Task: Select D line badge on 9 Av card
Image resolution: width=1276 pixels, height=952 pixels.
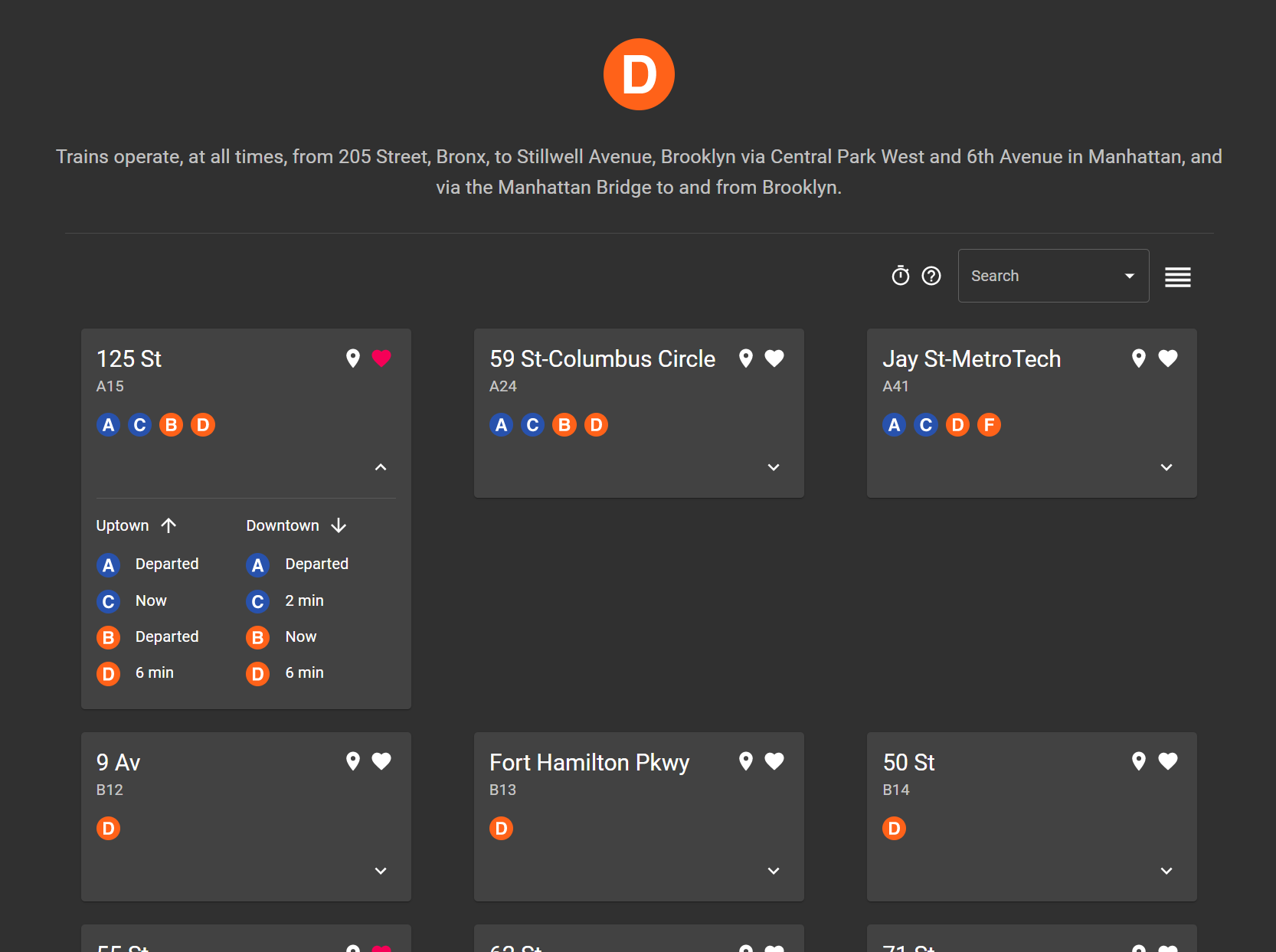Action: pos(109,829)
